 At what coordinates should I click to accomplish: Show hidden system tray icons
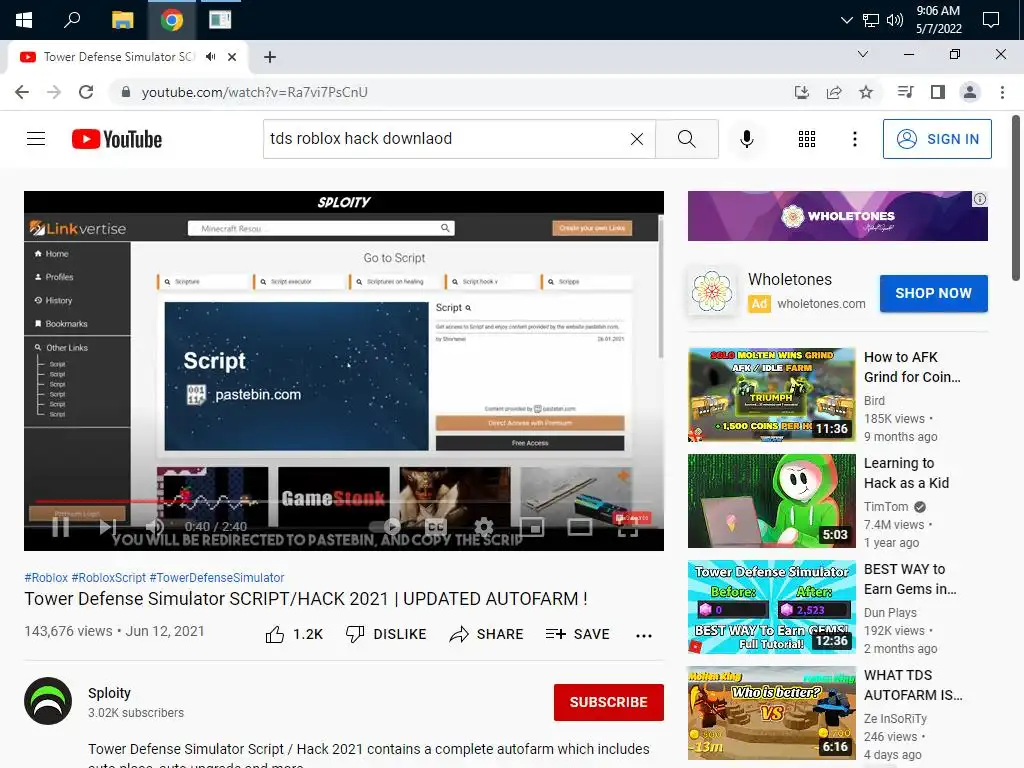[x=846, y=20]
